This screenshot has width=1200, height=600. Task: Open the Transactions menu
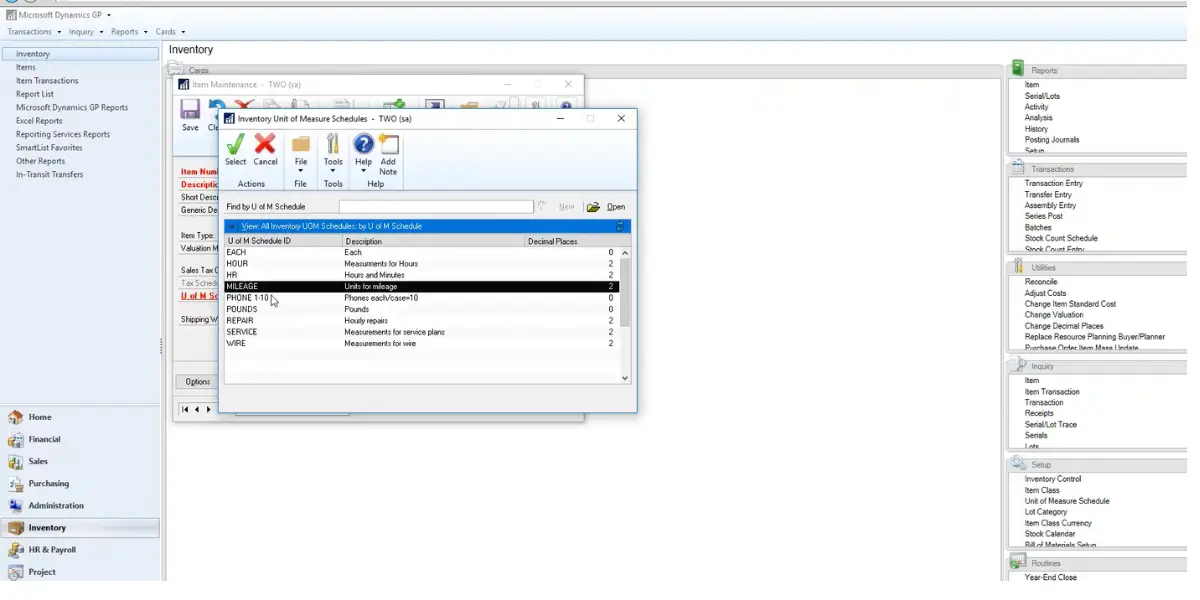pyautogui.click(x=34, y=32)
